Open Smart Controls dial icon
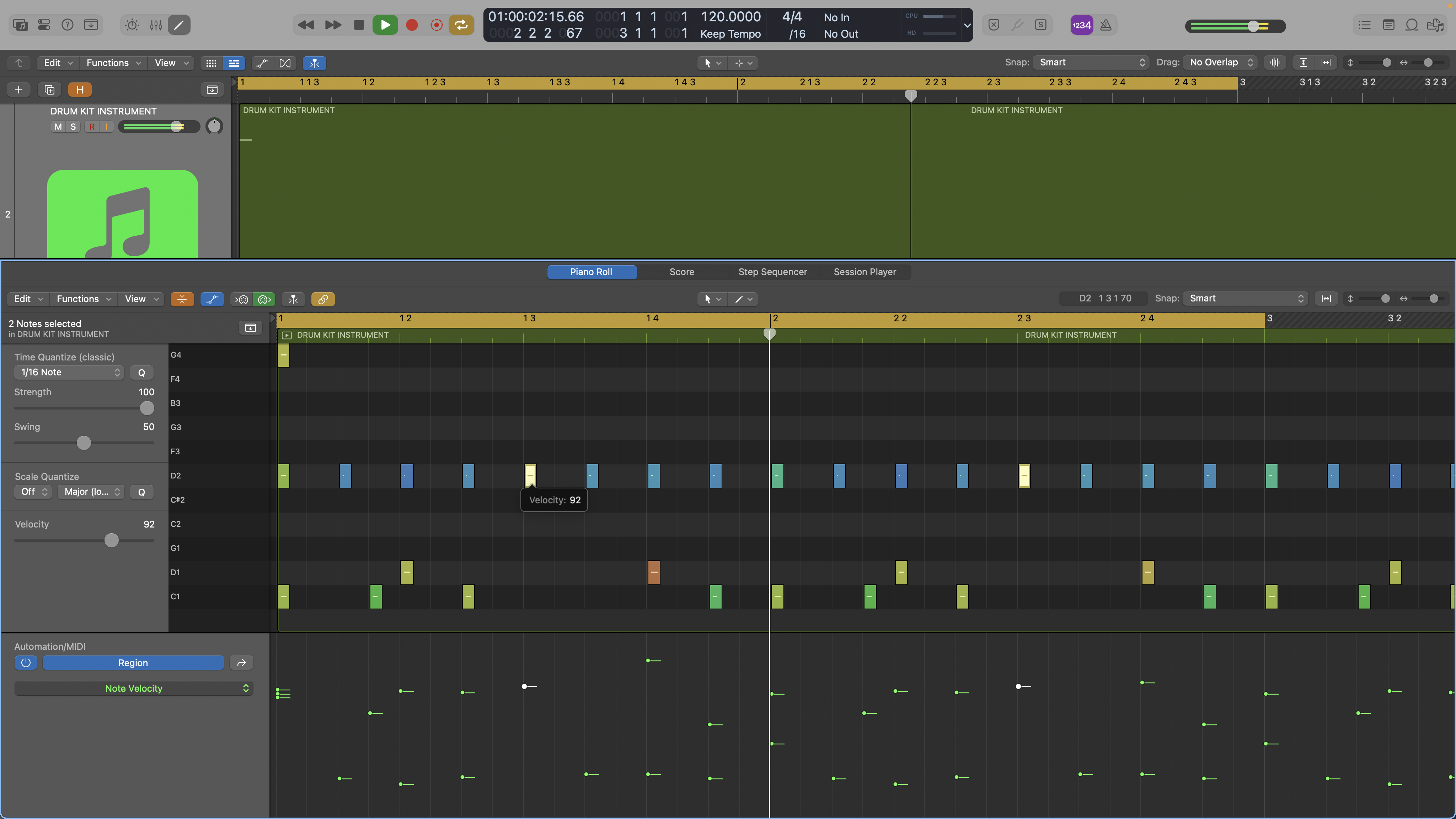 [132, 25]
